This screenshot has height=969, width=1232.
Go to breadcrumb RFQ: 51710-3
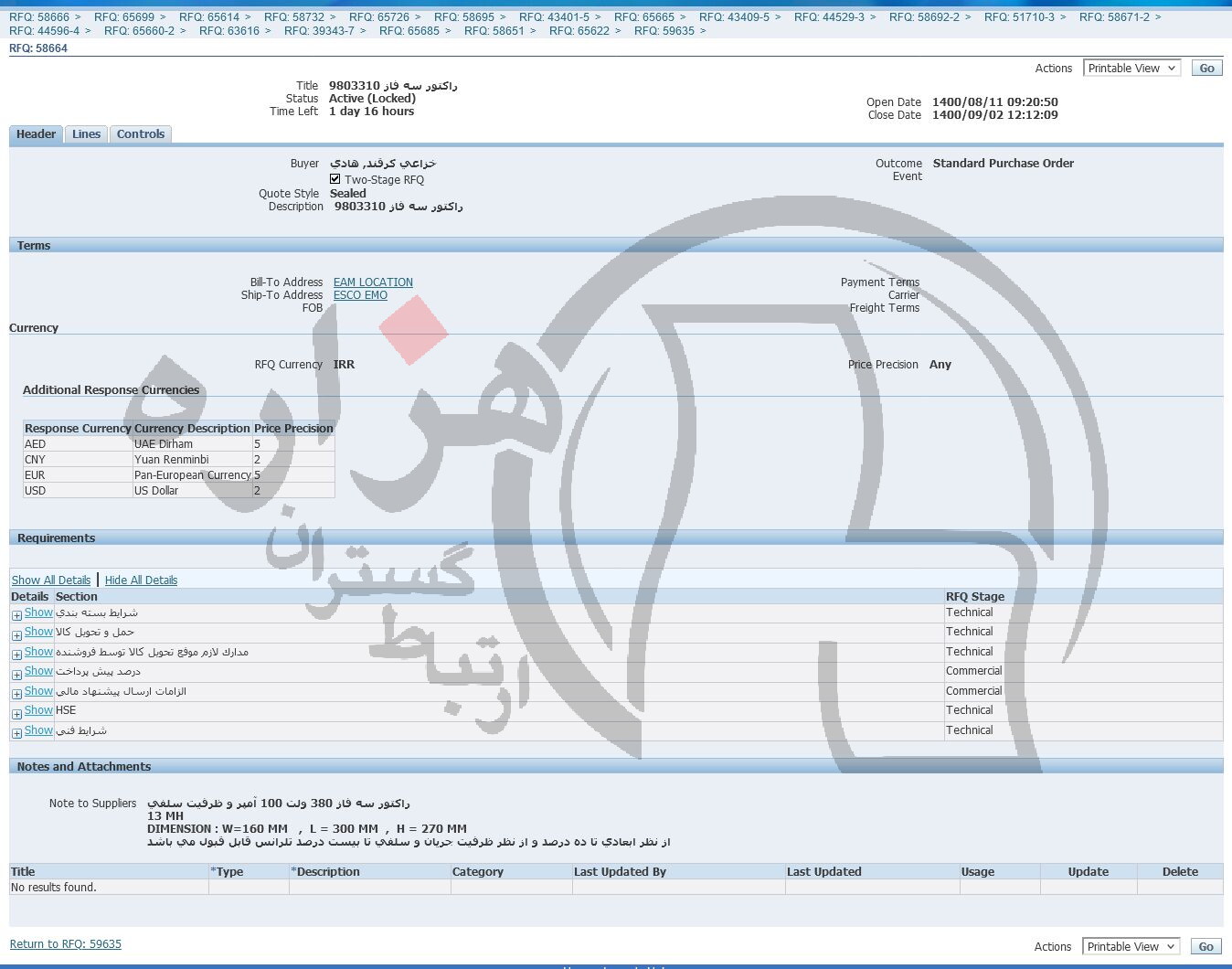tap(1019, 17)
